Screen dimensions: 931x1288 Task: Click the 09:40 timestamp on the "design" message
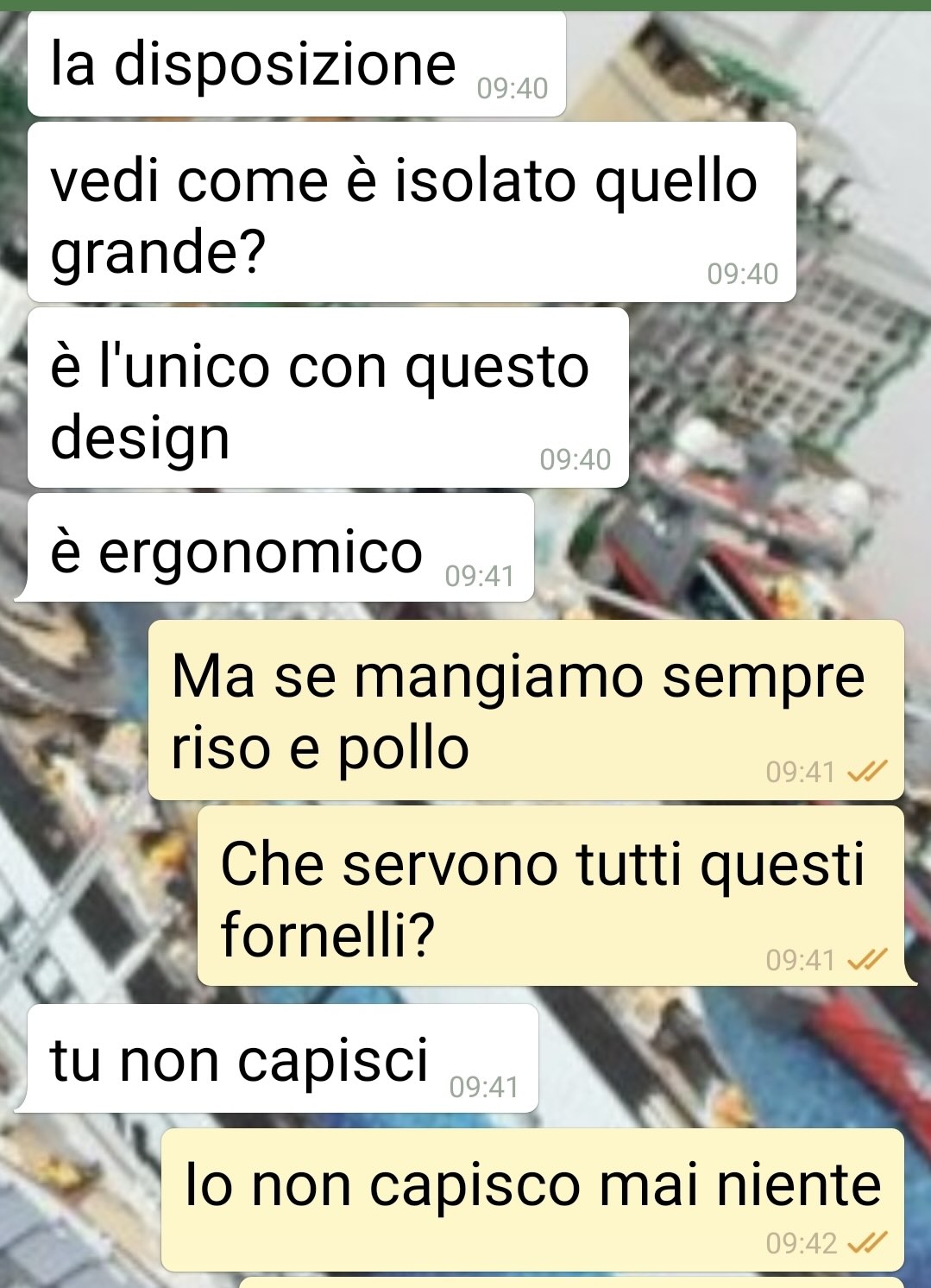click(576, 459)
